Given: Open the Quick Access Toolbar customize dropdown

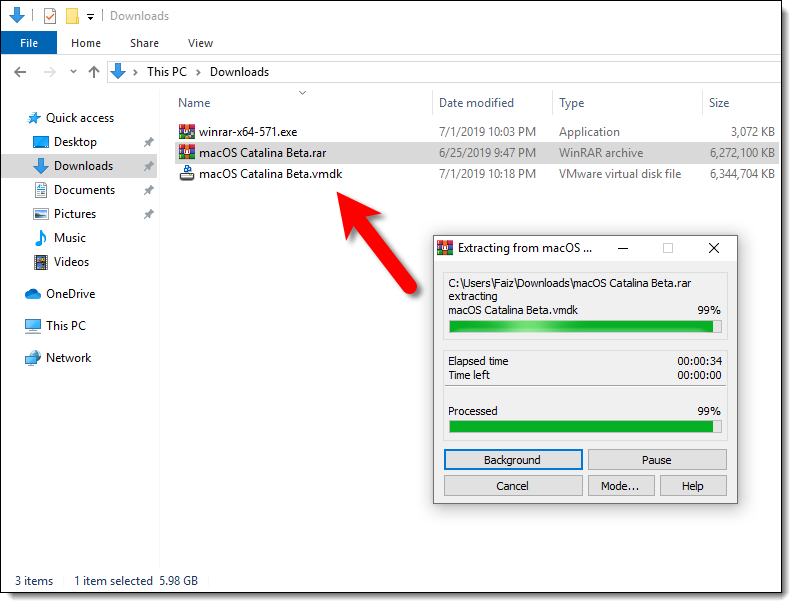Looking at the screenshot, I should pos(90,17).
